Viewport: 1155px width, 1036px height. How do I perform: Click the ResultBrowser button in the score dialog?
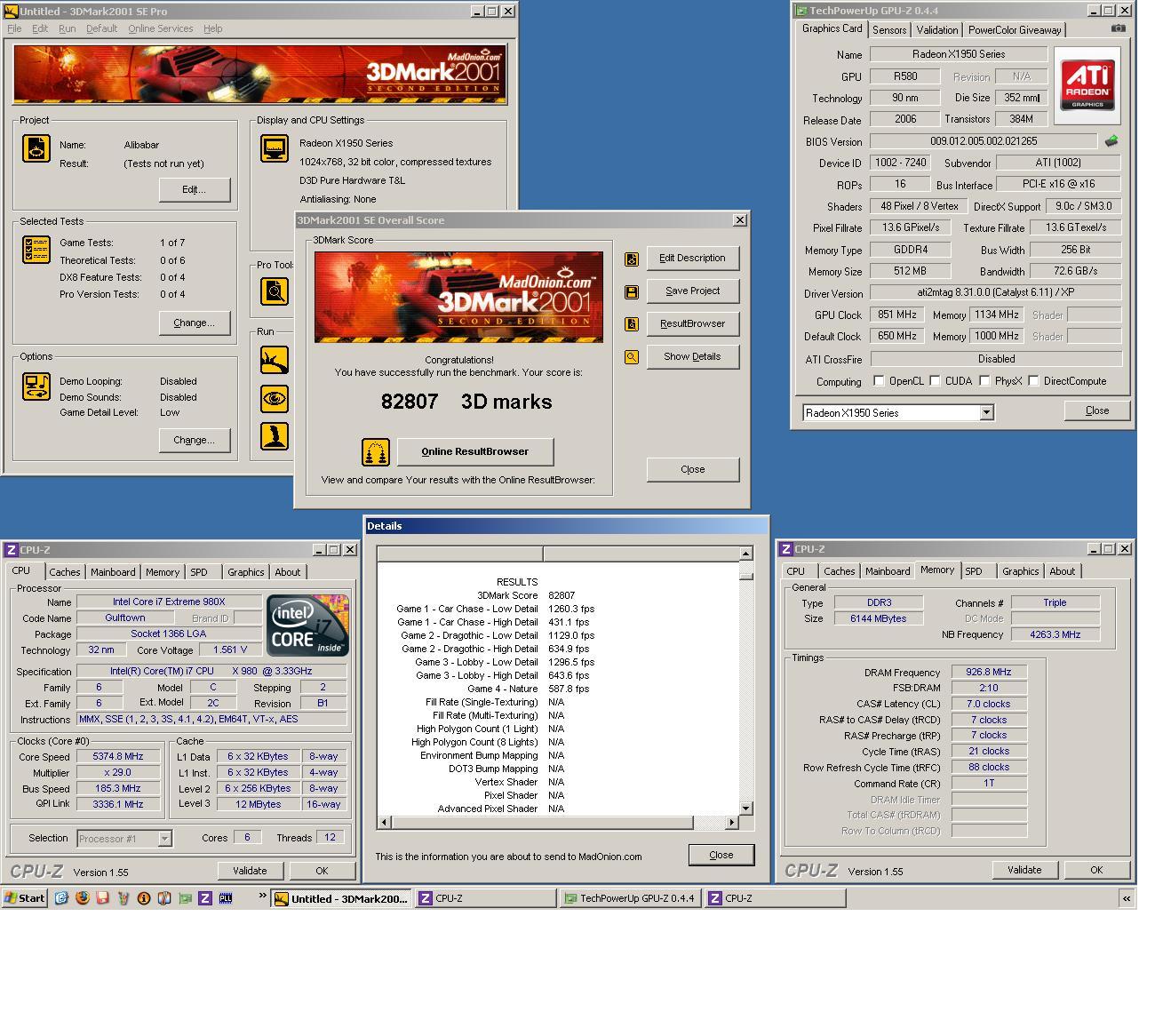click(x=693, y=324)
